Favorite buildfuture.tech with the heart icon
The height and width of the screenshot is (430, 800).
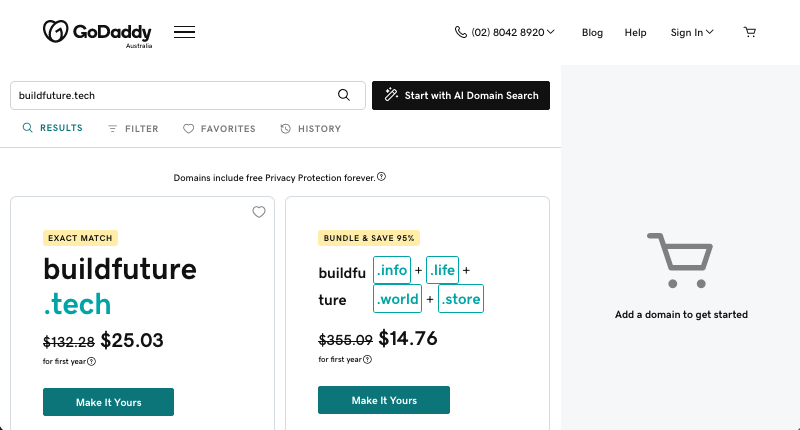259,212
